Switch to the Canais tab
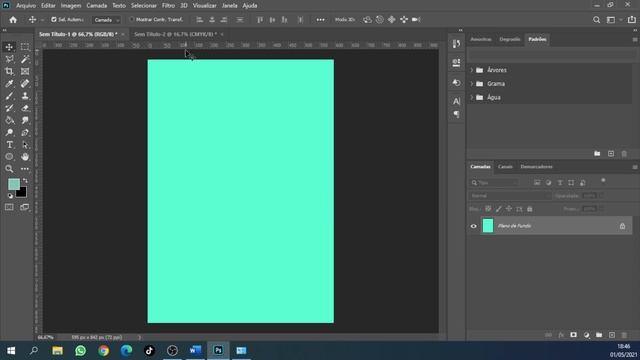Screen dimensions: 640x360 point(505,167)
